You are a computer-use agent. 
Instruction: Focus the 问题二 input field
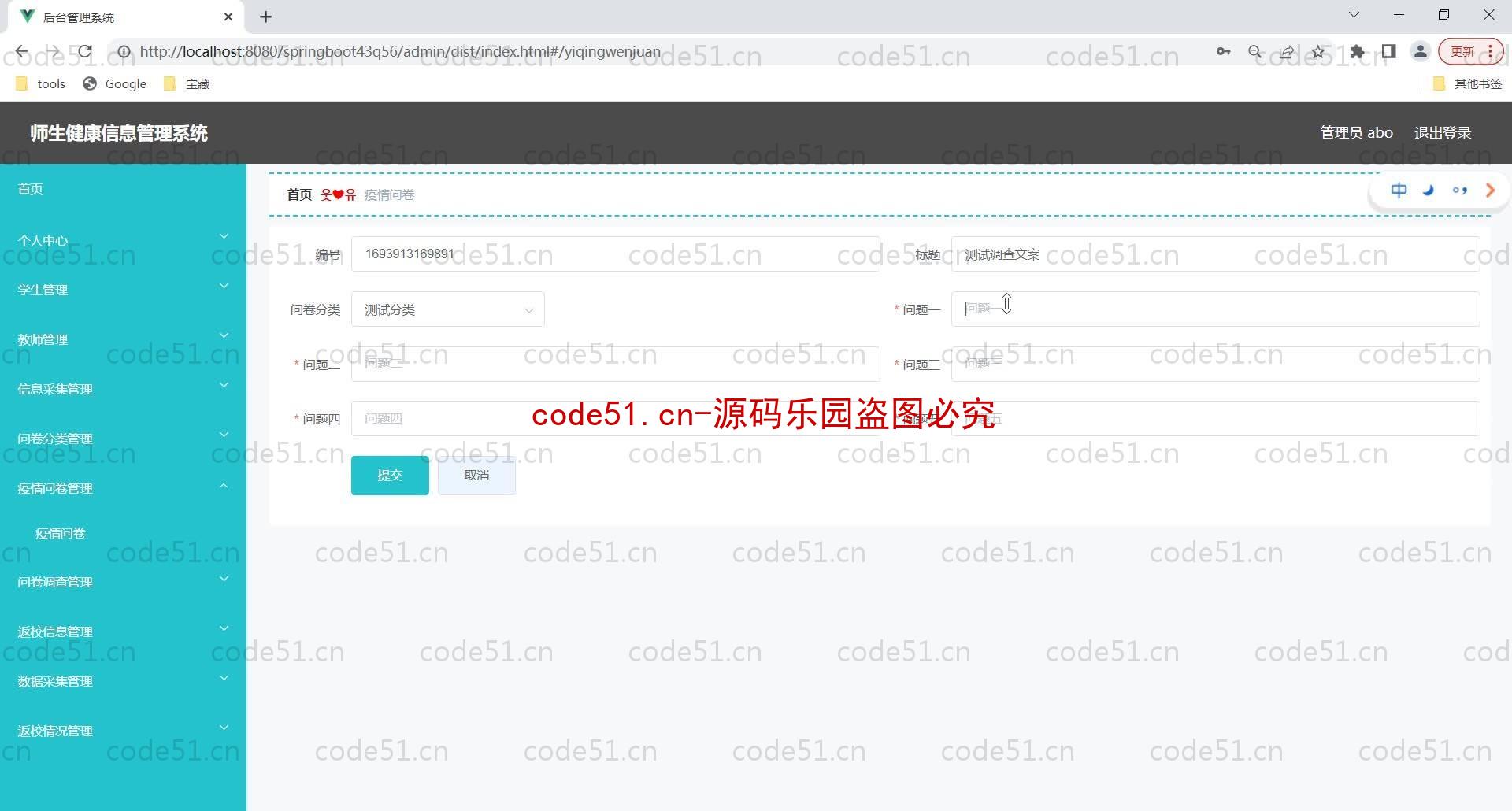point(616,364)
